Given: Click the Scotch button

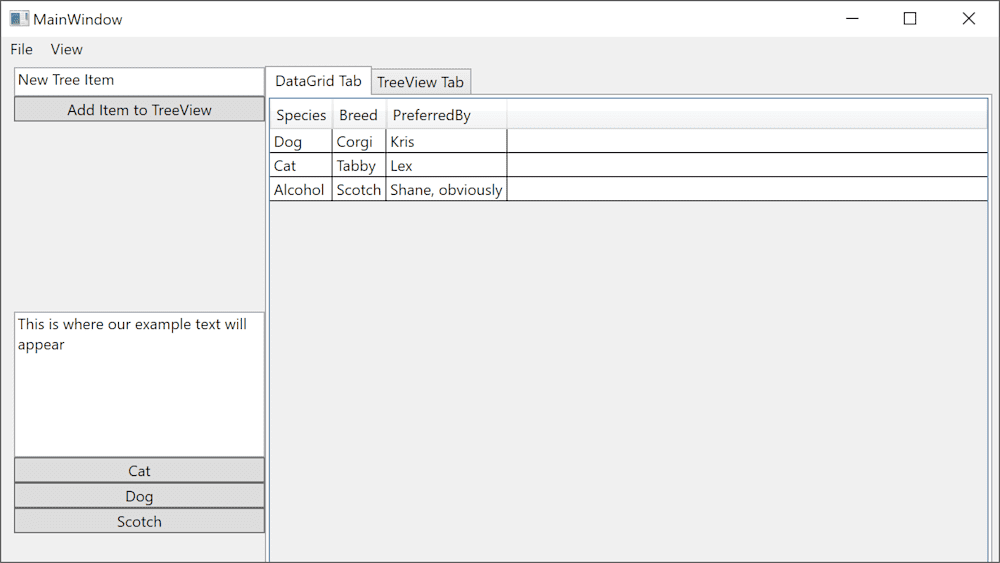Looking at the screenshot, I should [139, 521].
